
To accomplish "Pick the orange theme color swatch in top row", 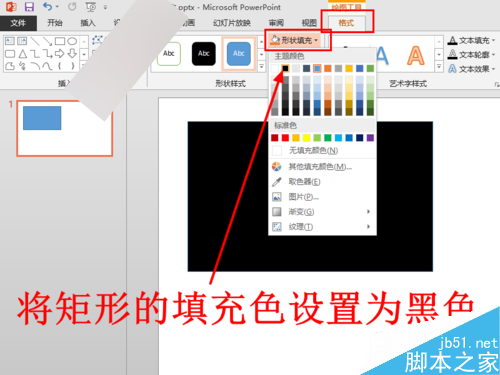I will point(328,68).
